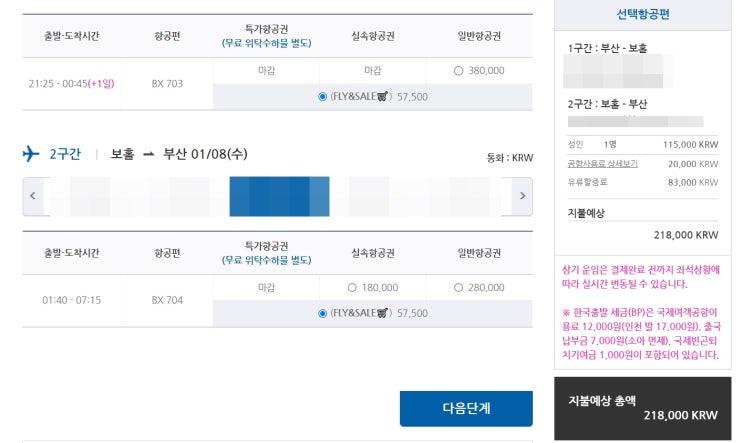Click the BX 704 flight number
743x443 pixels.
[167, 300]
